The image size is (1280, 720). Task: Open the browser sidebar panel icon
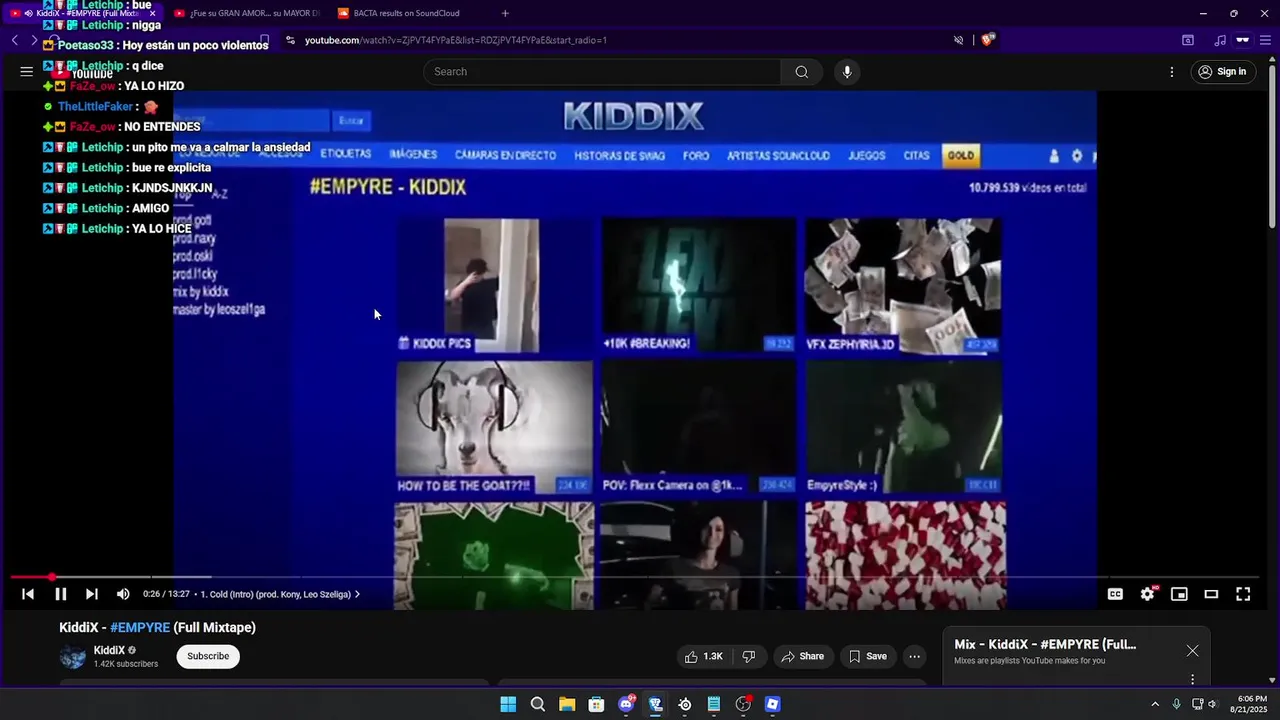pyautogui.click(x=1188, y=40)
